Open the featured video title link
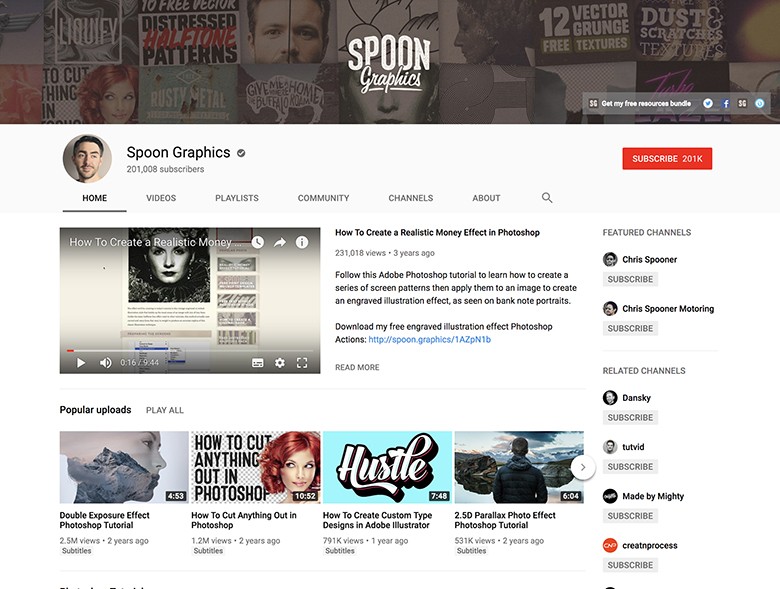Screen dimensions: 780x589 coord(437,232)
